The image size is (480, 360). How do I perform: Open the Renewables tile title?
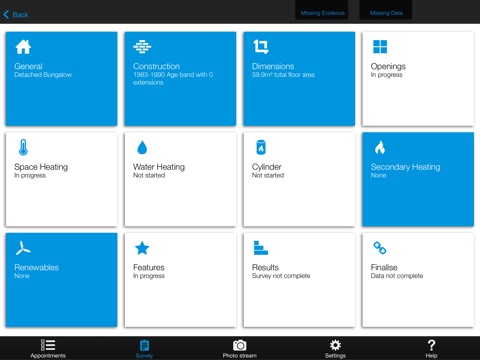[36, 267]
